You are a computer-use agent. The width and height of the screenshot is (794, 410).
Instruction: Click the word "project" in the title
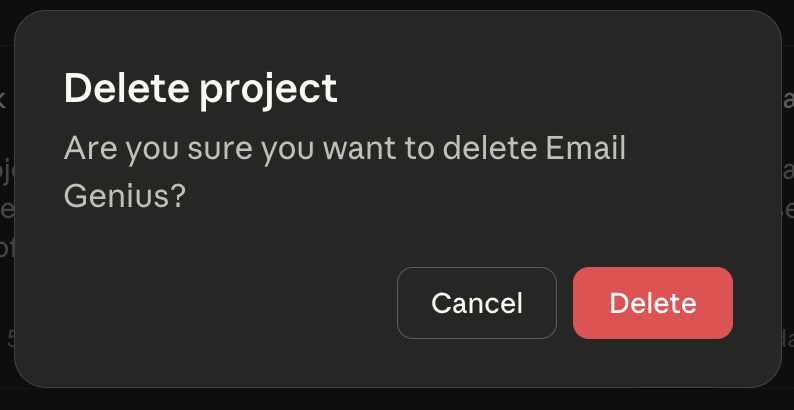click(267, 89)
